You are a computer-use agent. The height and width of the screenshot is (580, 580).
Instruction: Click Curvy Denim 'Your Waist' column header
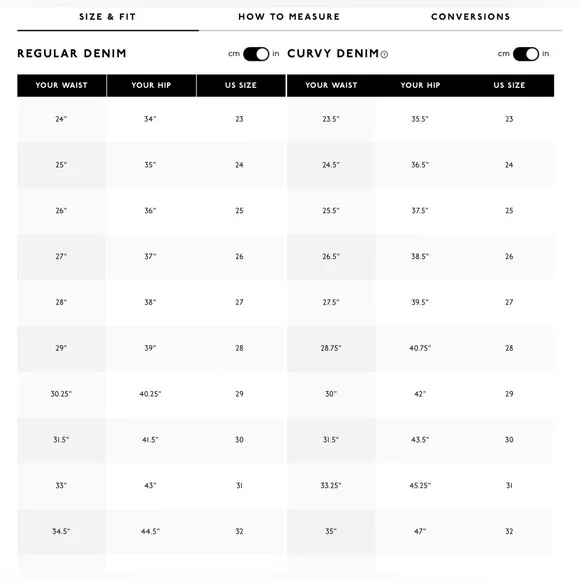(331, 85)
